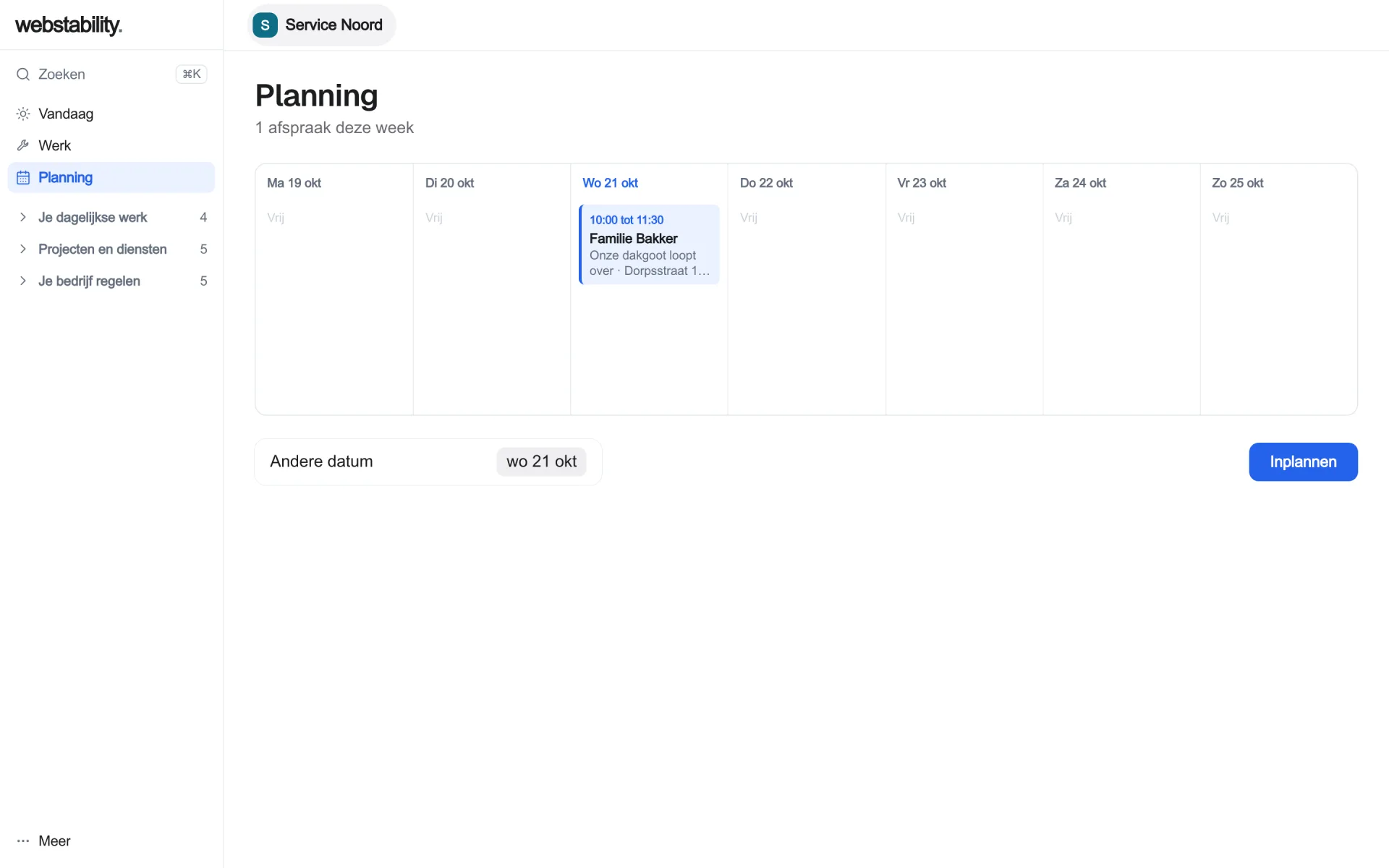Click the search magnifier icon
The width and height of the screenshot is (1389, 868).
(x=23, y=75)
